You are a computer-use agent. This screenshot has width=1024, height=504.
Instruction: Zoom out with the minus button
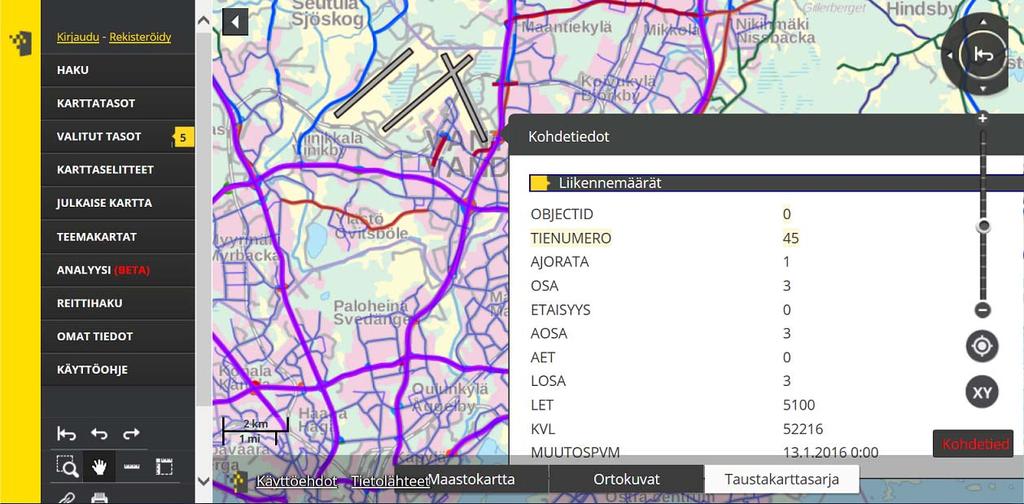(983, 310)
